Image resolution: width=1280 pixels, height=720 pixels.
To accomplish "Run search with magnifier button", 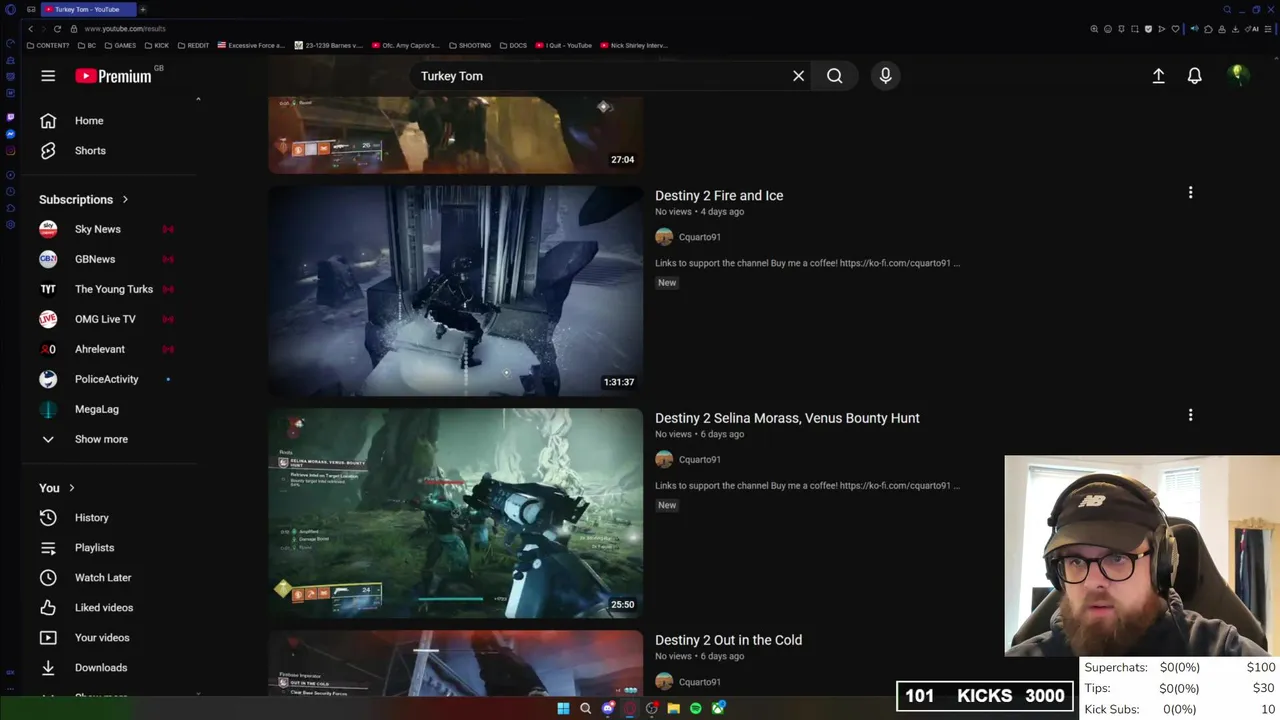I will click(x=835, y=76).
